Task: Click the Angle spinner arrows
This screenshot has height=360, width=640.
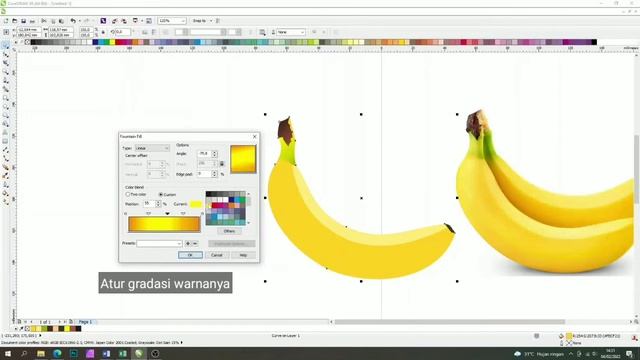Action: (x=214, y=154)
